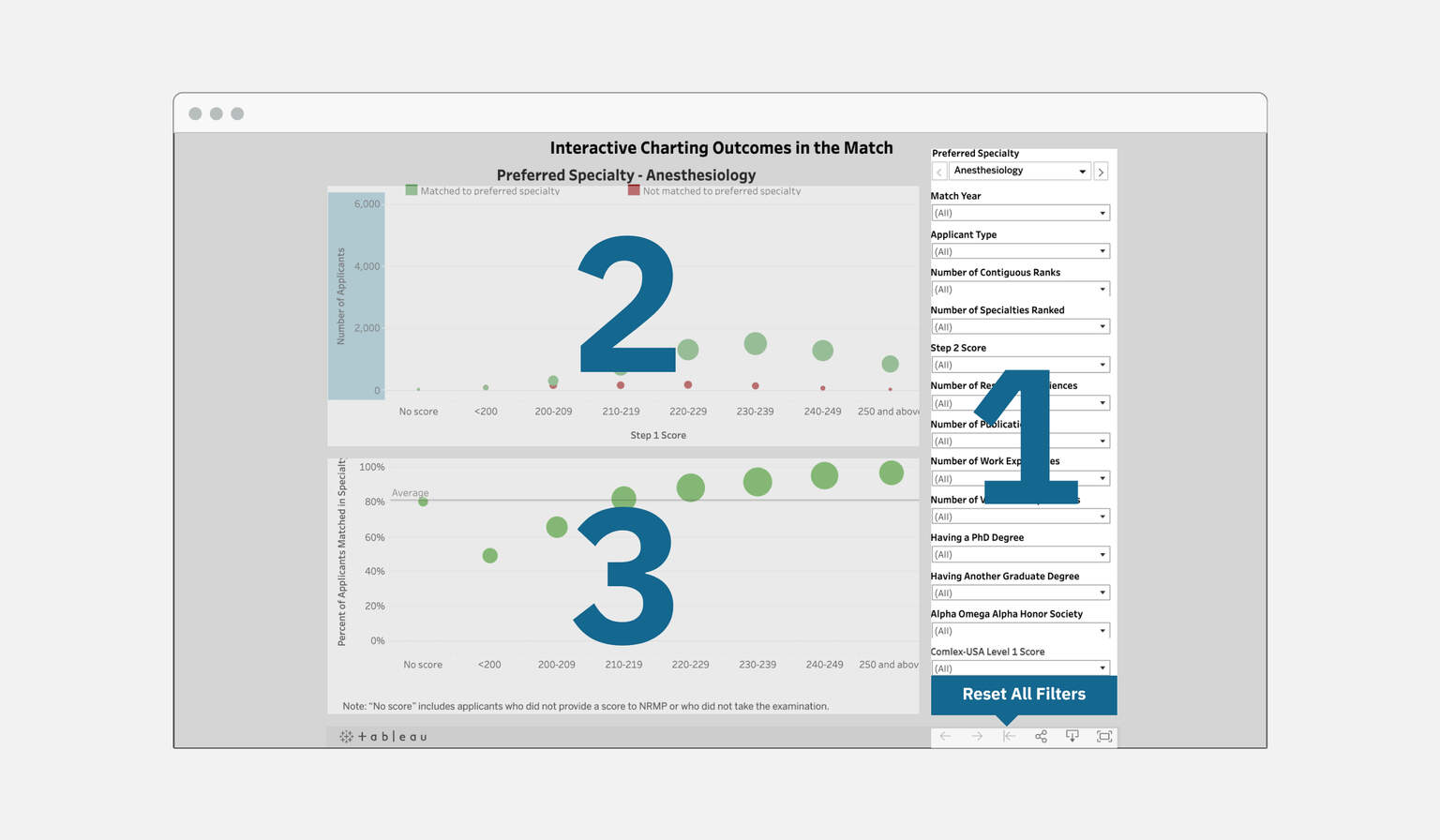Click the 20% tick on the percent axis
Viewport: 1440px width, 840px height.
pyautogui.click(x=375, y=606)
